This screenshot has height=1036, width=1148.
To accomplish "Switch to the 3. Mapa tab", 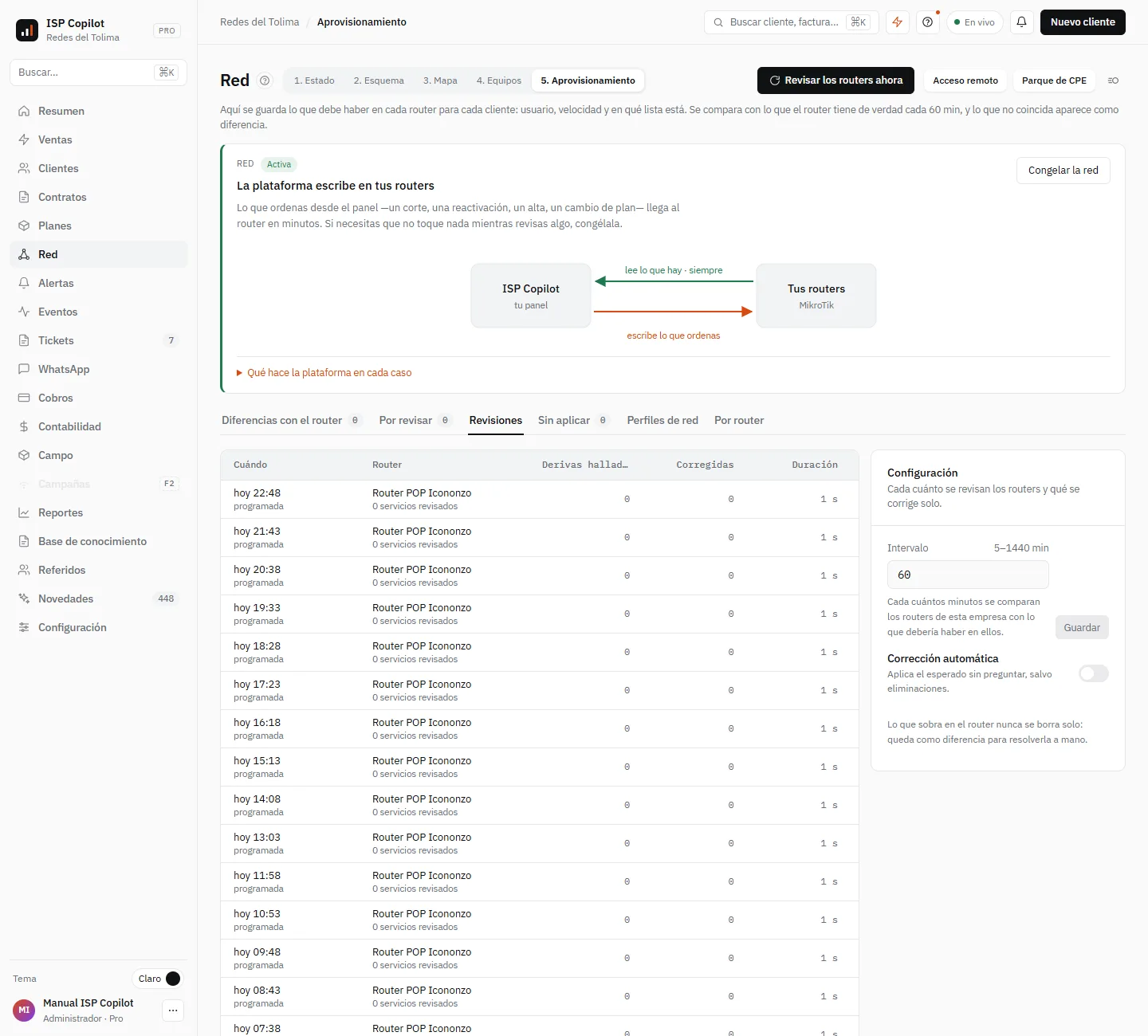I will pyautogui.click(x=440, y=80).
